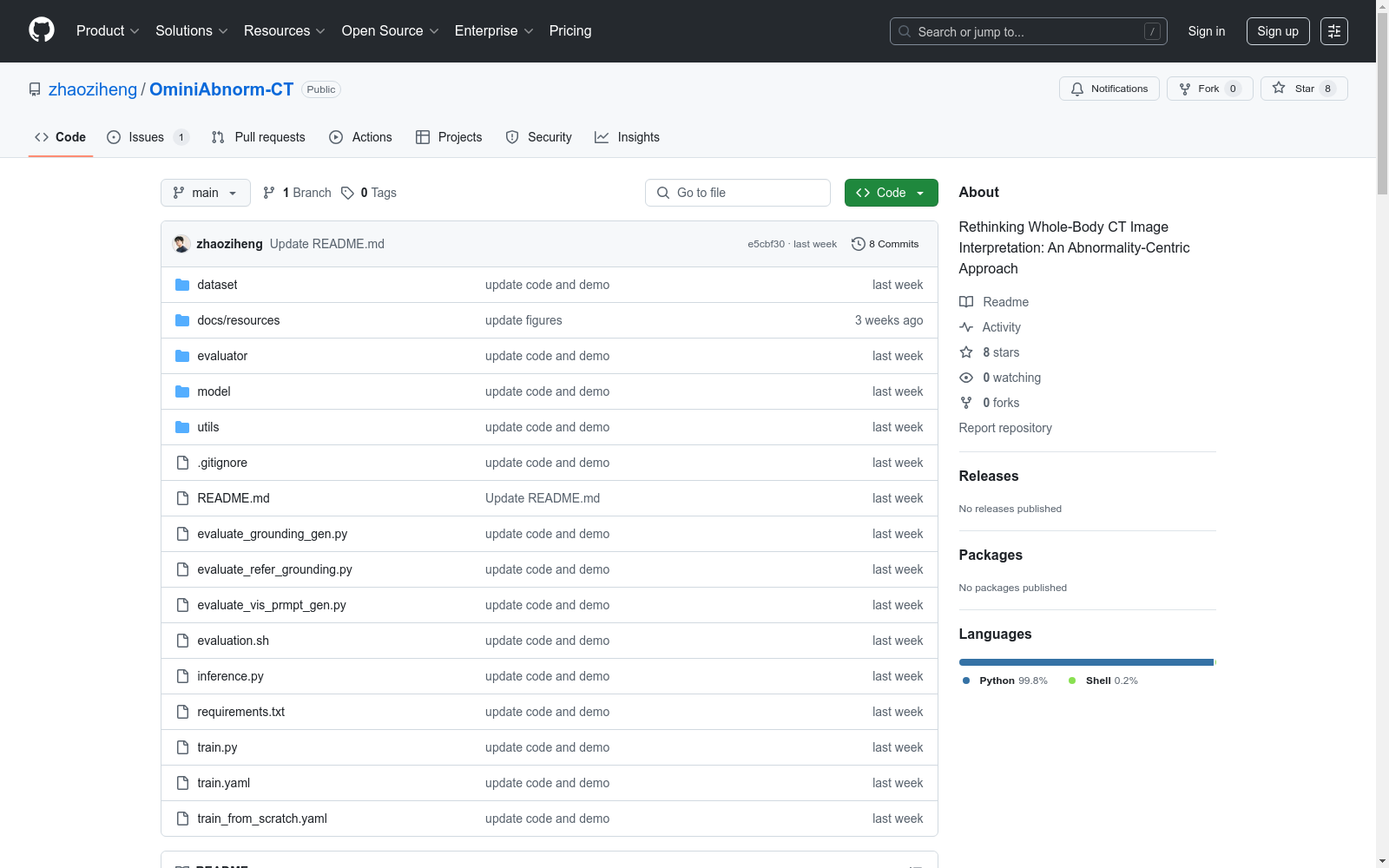Open the commit history clock icon
This screenshot has width=1389, height=868.
tap(858, 244)
